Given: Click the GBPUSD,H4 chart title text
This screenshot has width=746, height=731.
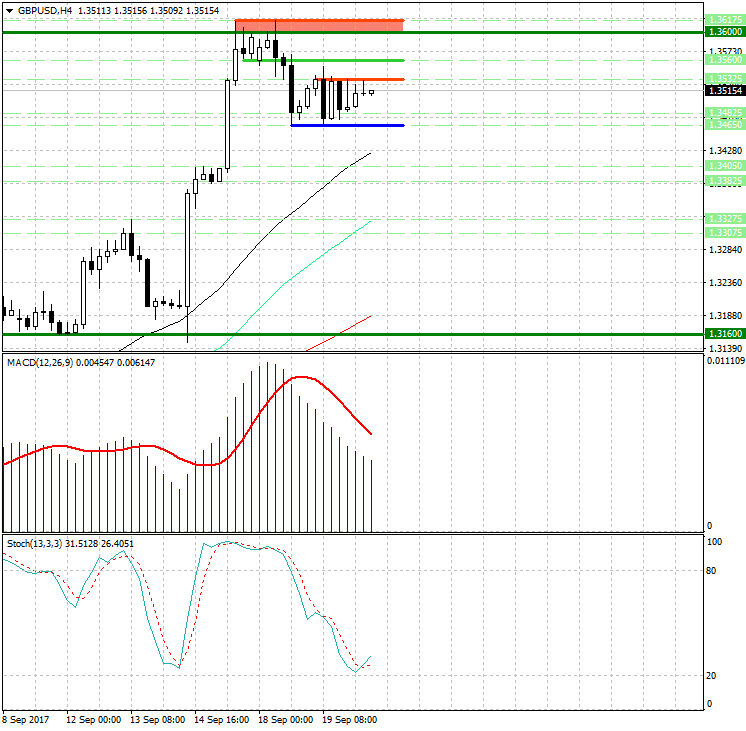Looking at the screenshot, I should click(45, 10).
